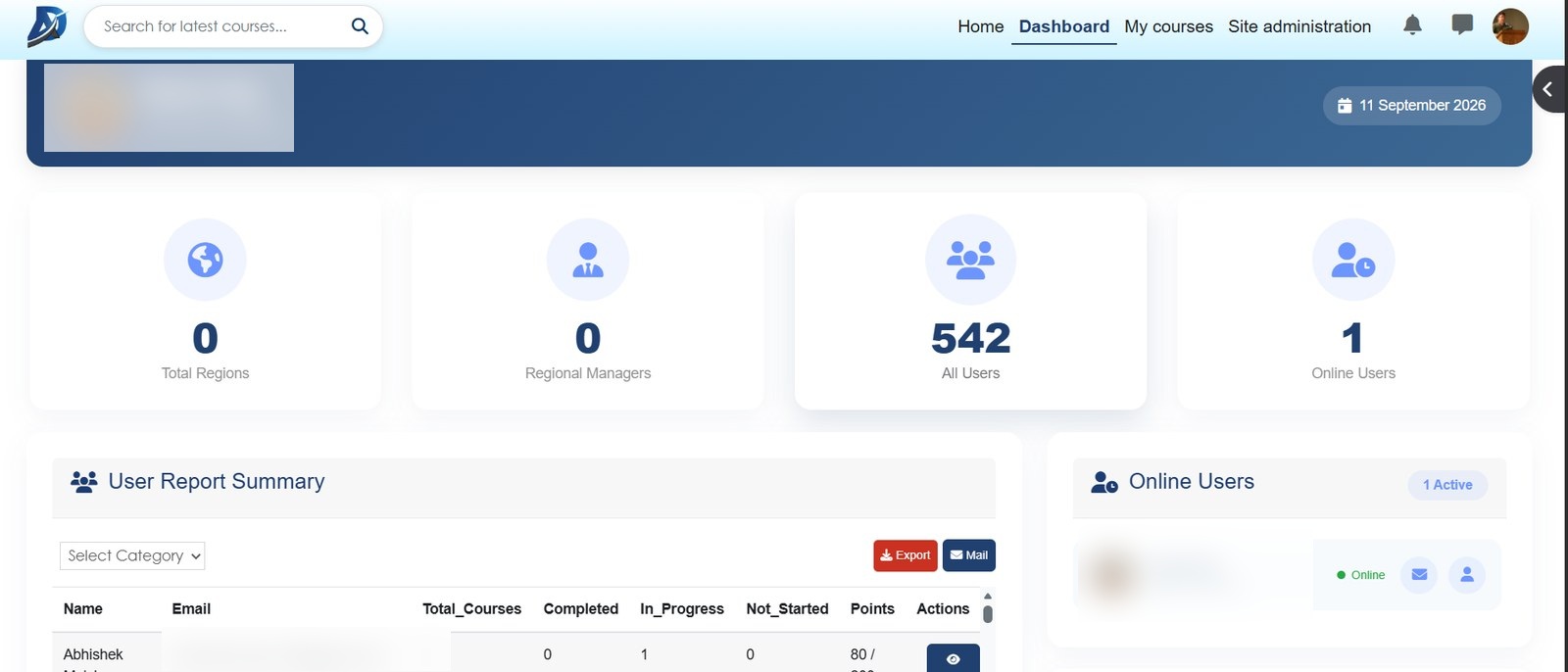Click the User Report Summary group icon
Screen dimensions: 1568x672
tap(84, 482)
